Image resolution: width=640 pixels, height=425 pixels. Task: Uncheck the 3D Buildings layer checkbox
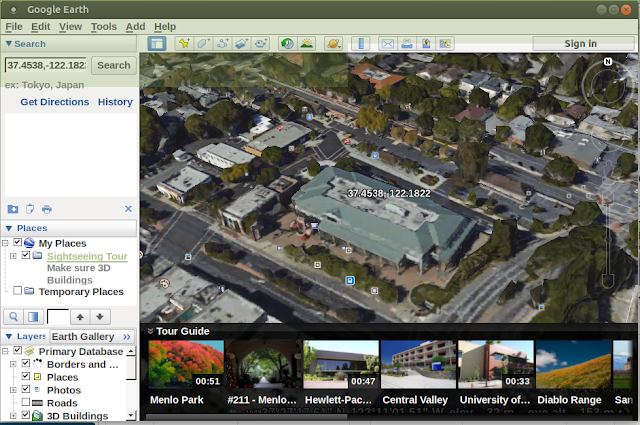26,415
